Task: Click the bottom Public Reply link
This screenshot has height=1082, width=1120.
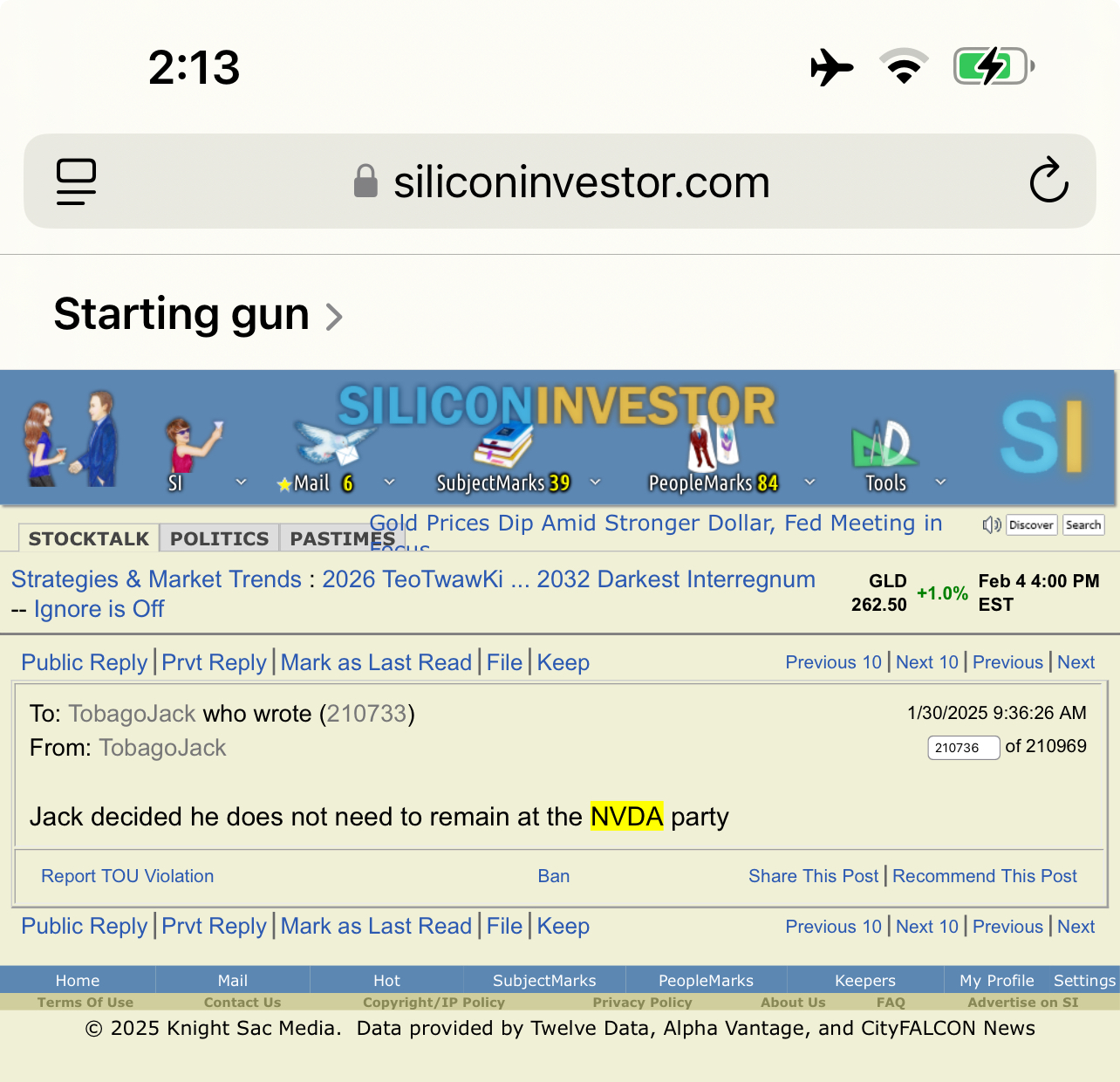Action: (85, 926)
